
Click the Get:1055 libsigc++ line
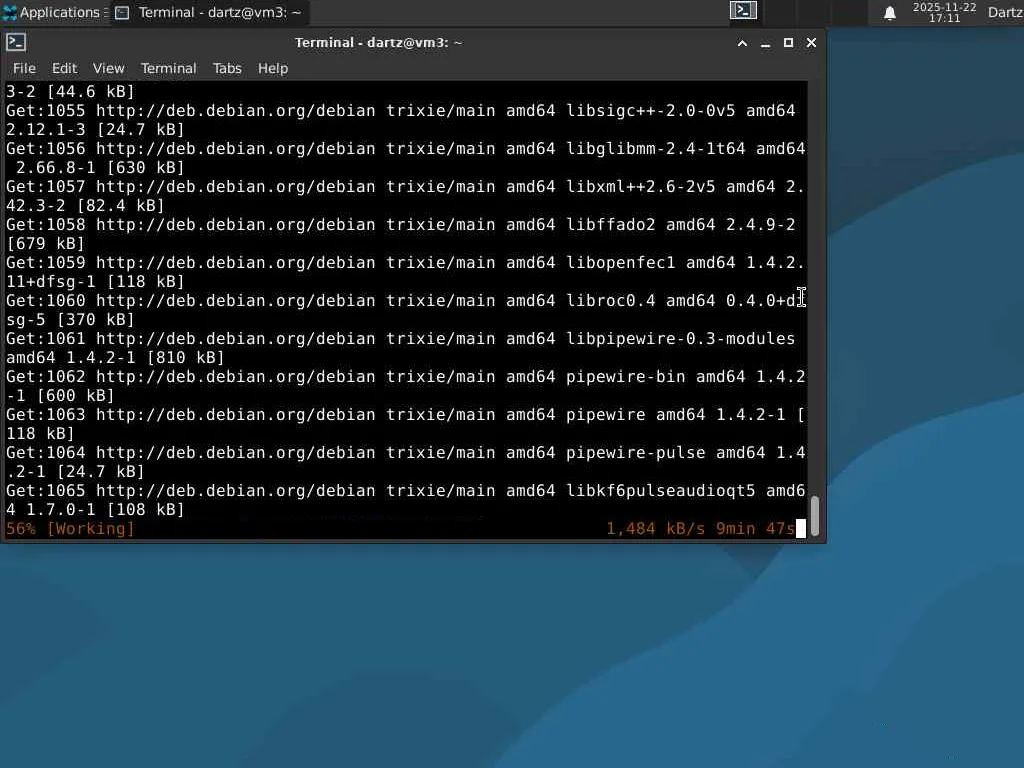pos(405,120)
